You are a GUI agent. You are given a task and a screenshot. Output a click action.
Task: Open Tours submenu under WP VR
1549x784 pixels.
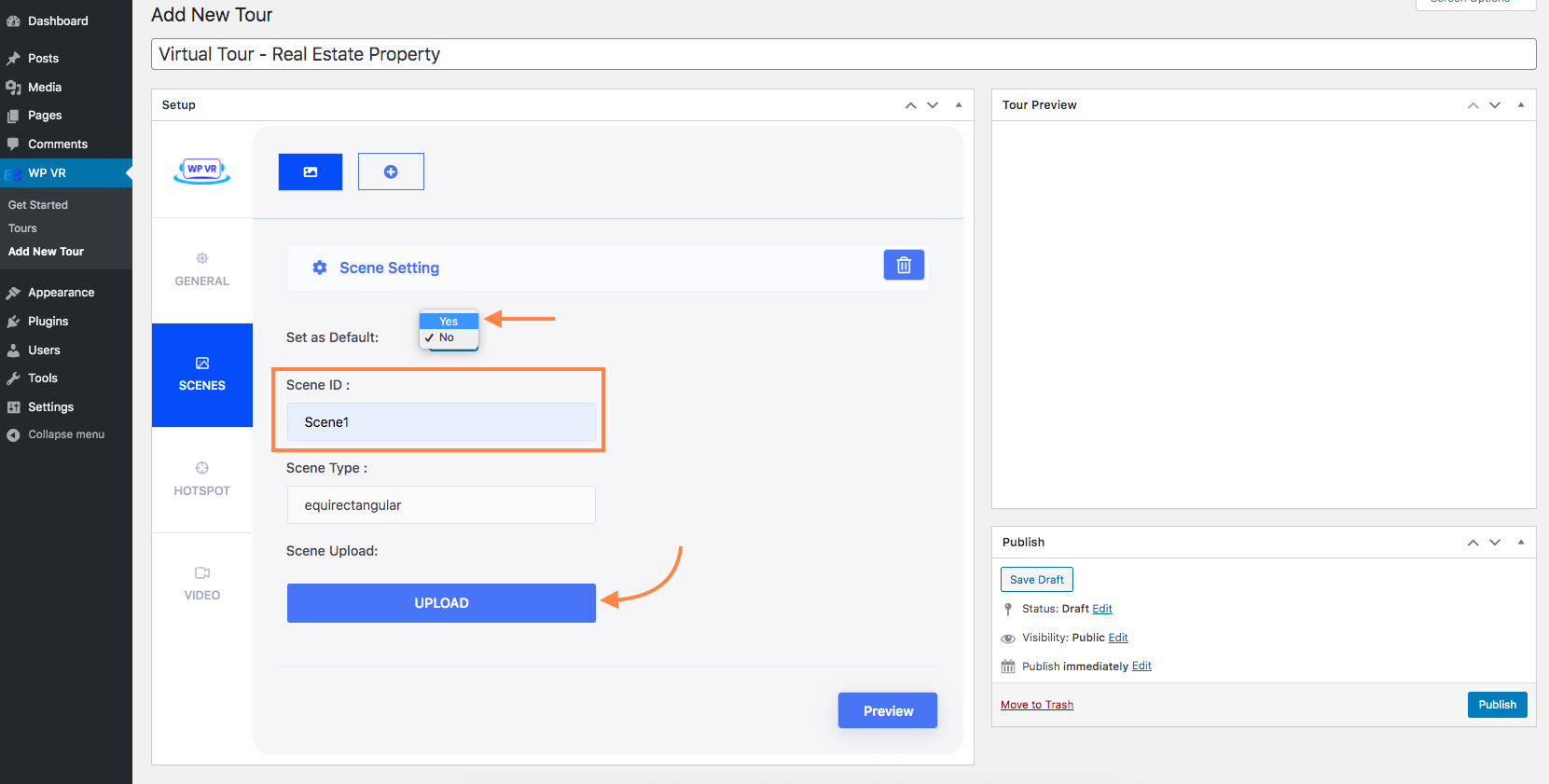click(x=22, y=228)
